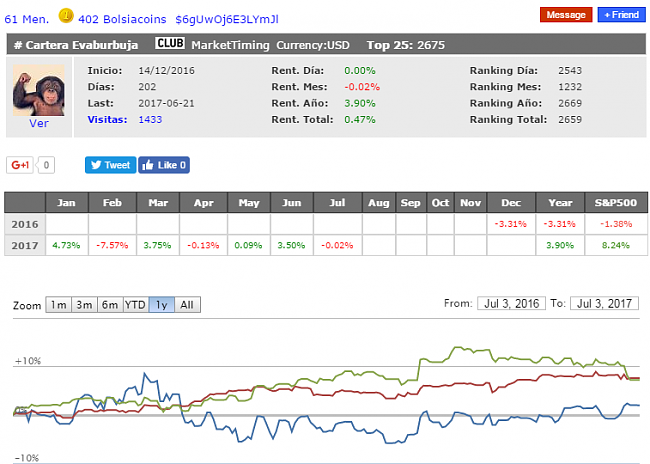Click the MarketTiming label
The width and height of the screenshot is (650, 464).
[230, 45]
